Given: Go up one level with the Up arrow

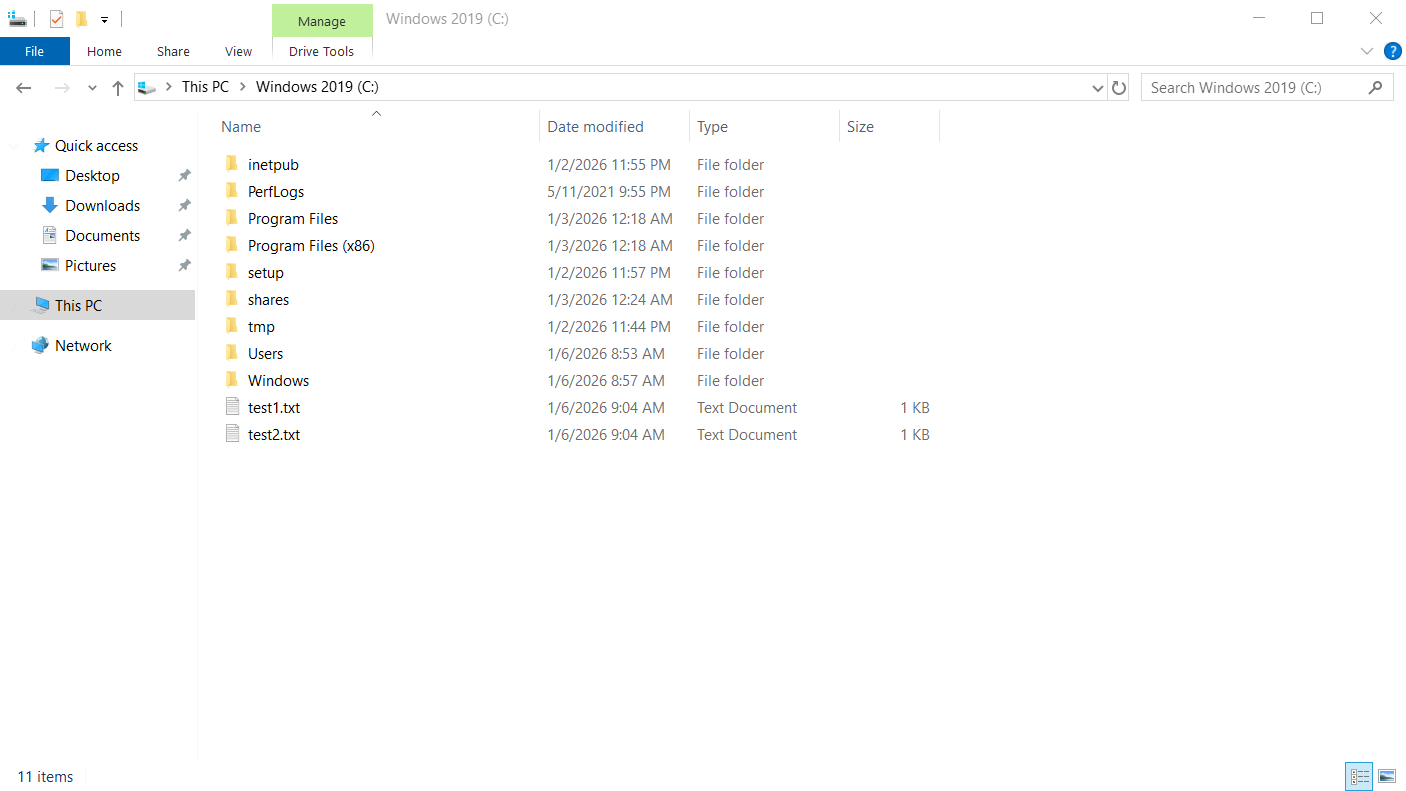Looking at the screenshot, I should 118,88.
